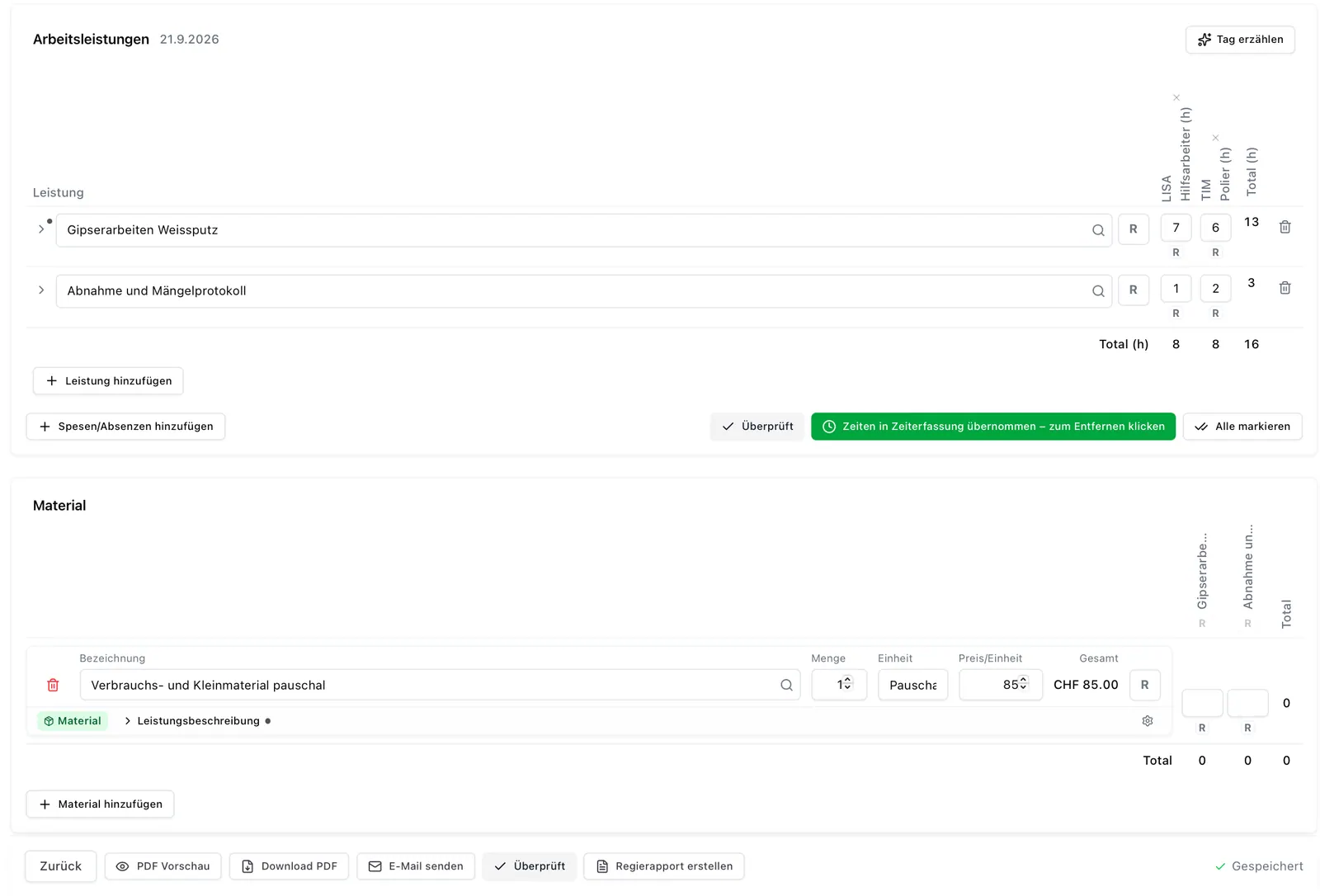Remove LISA Hilfsarbeiter column

coord(1176,97)
